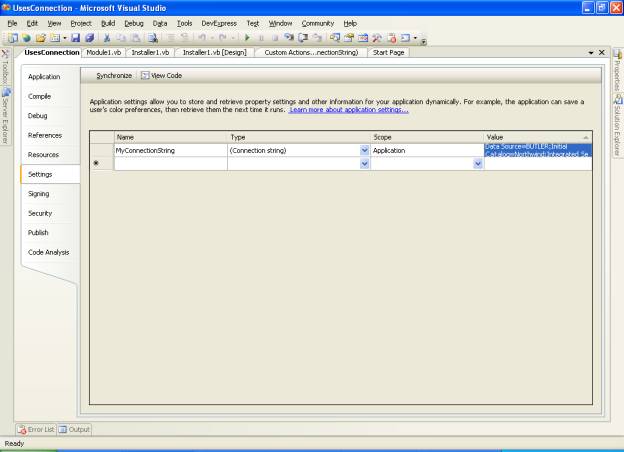Switch to Installer1.vb [Design] tab
This screenshot has width=624, height=452.
214,53
